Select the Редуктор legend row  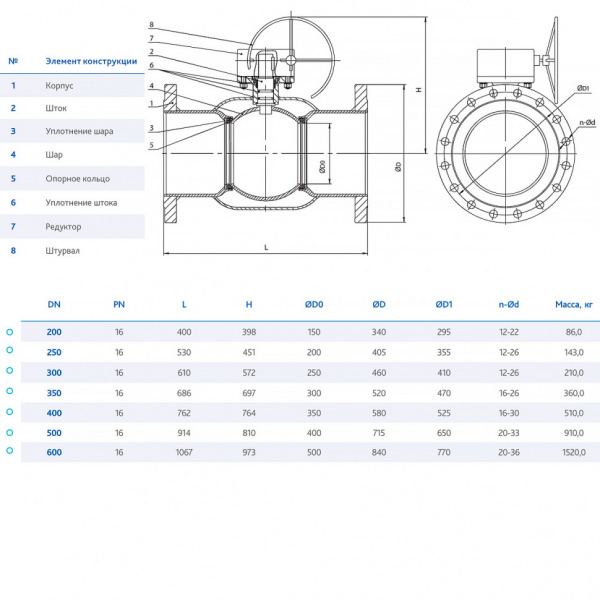(70, 226)
